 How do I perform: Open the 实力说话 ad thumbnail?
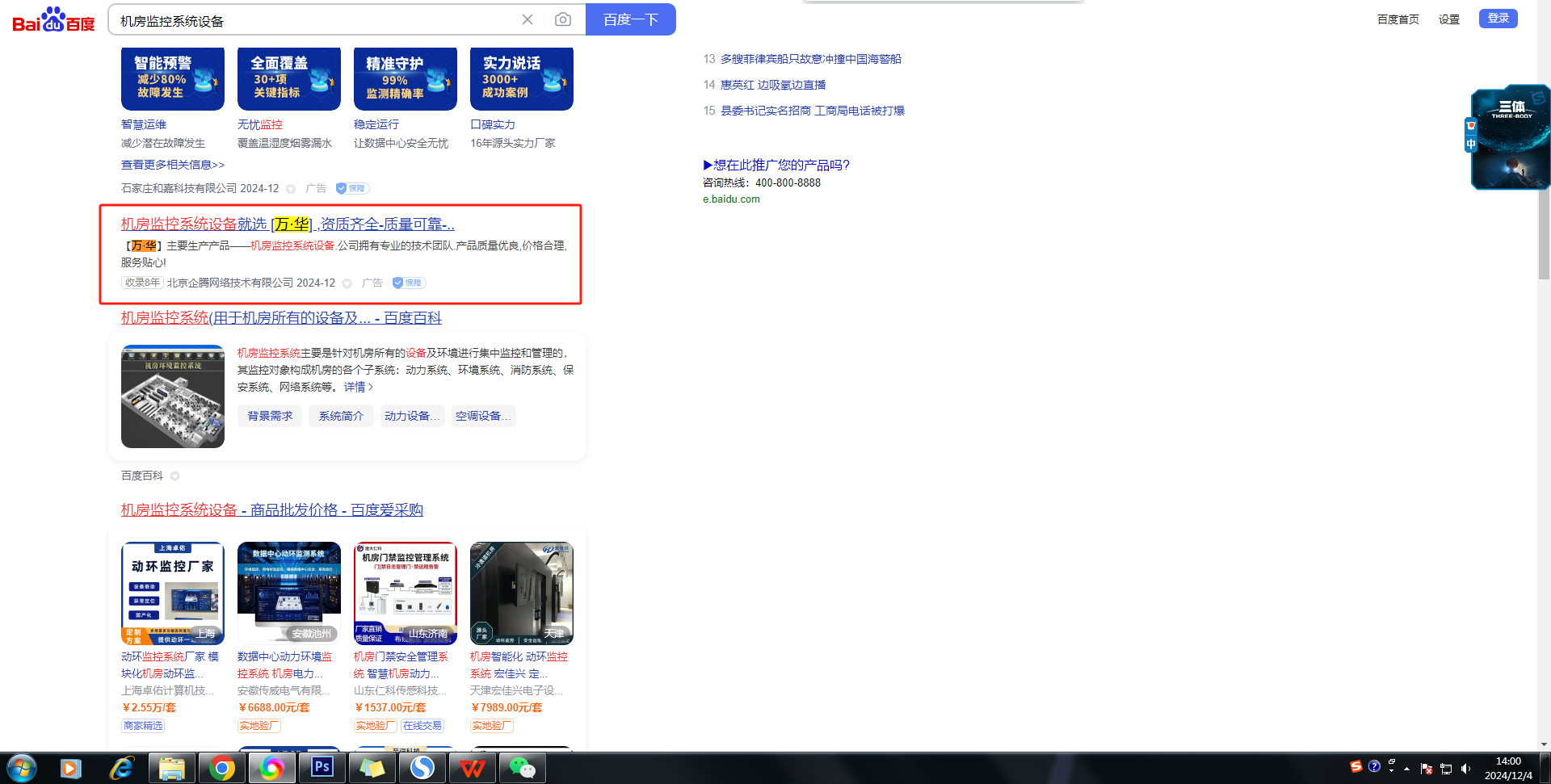pyautogui.click(x=522, y=78)
